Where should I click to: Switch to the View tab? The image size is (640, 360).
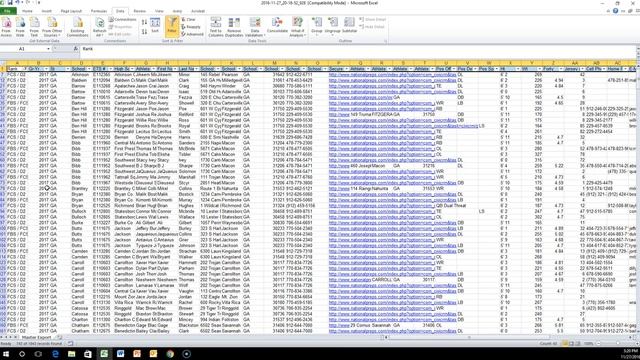click(159, 11)
